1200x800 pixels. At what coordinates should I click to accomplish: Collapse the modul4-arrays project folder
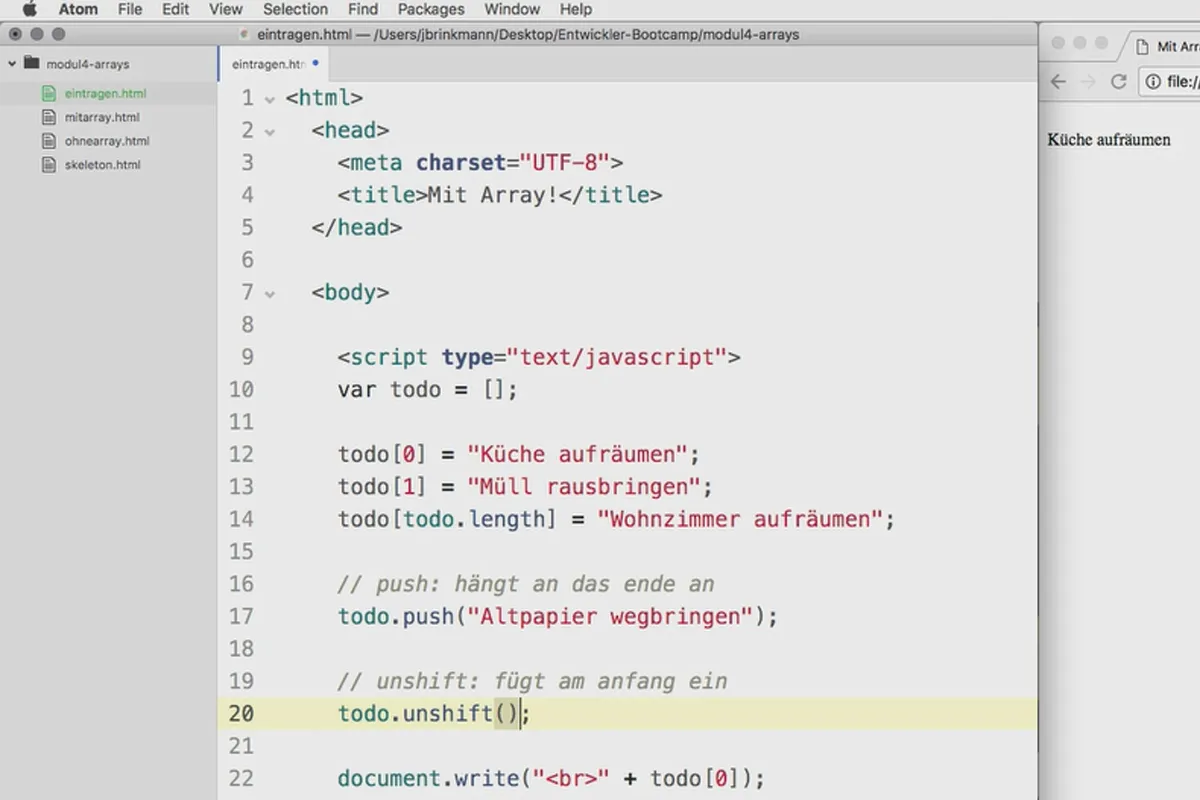pos(11,64)
